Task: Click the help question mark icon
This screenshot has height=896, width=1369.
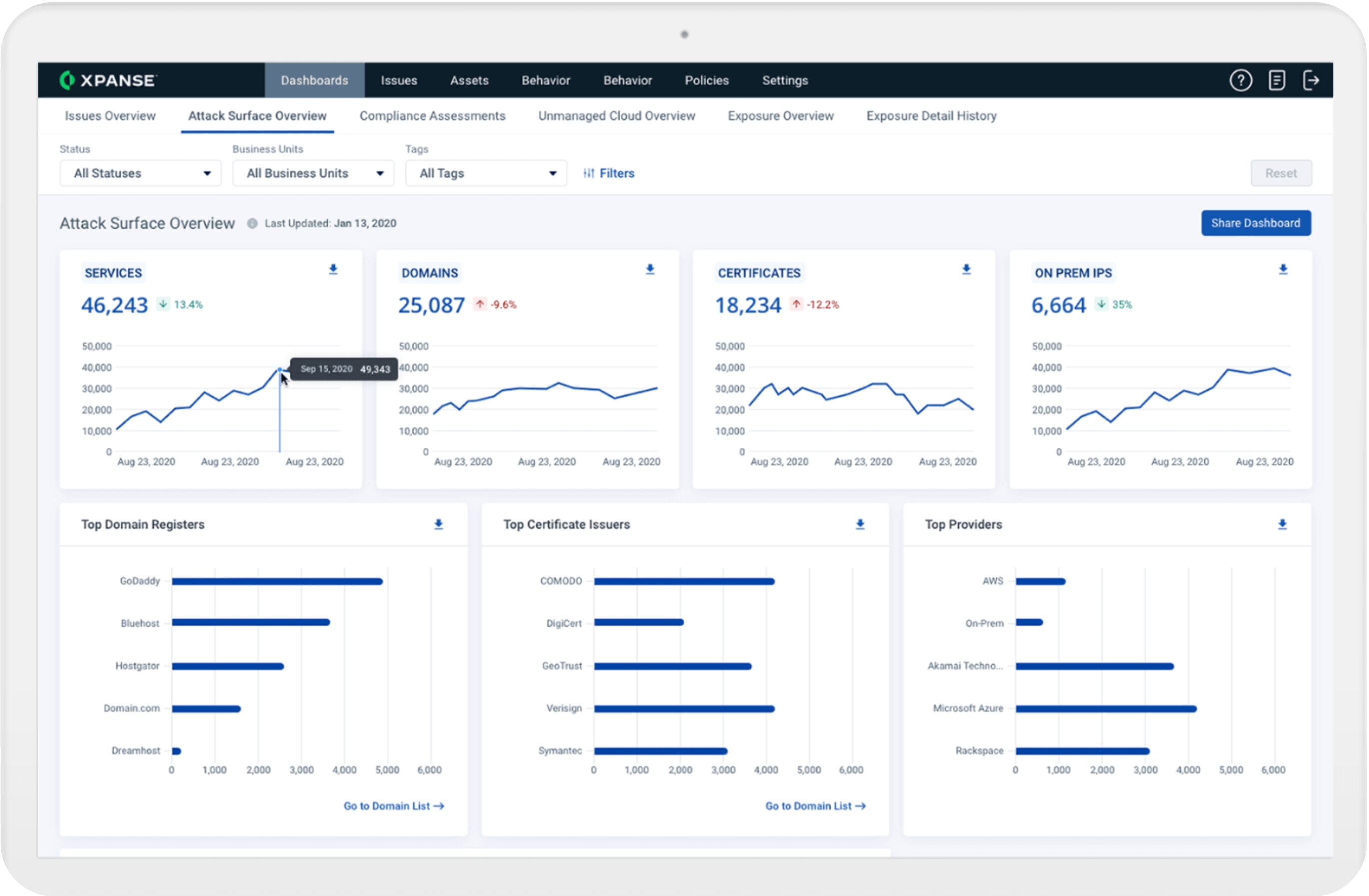Action: [x=1240, y=80]
